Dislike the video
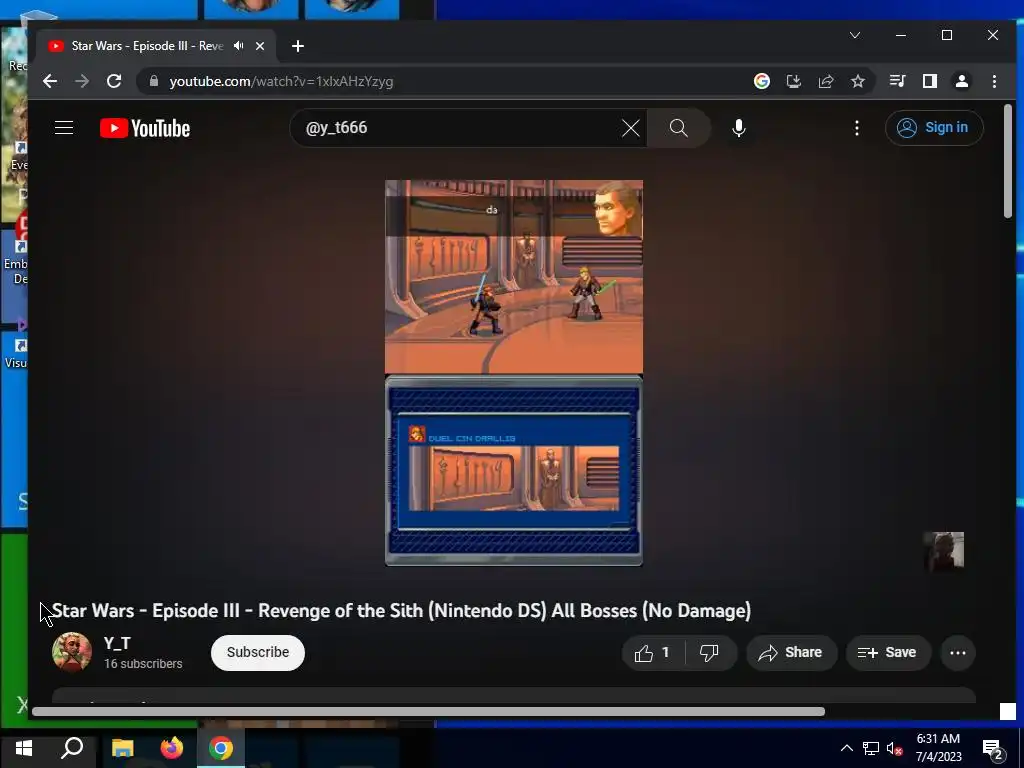This screenshot has width=1024, height=768. tap(710, 652)
